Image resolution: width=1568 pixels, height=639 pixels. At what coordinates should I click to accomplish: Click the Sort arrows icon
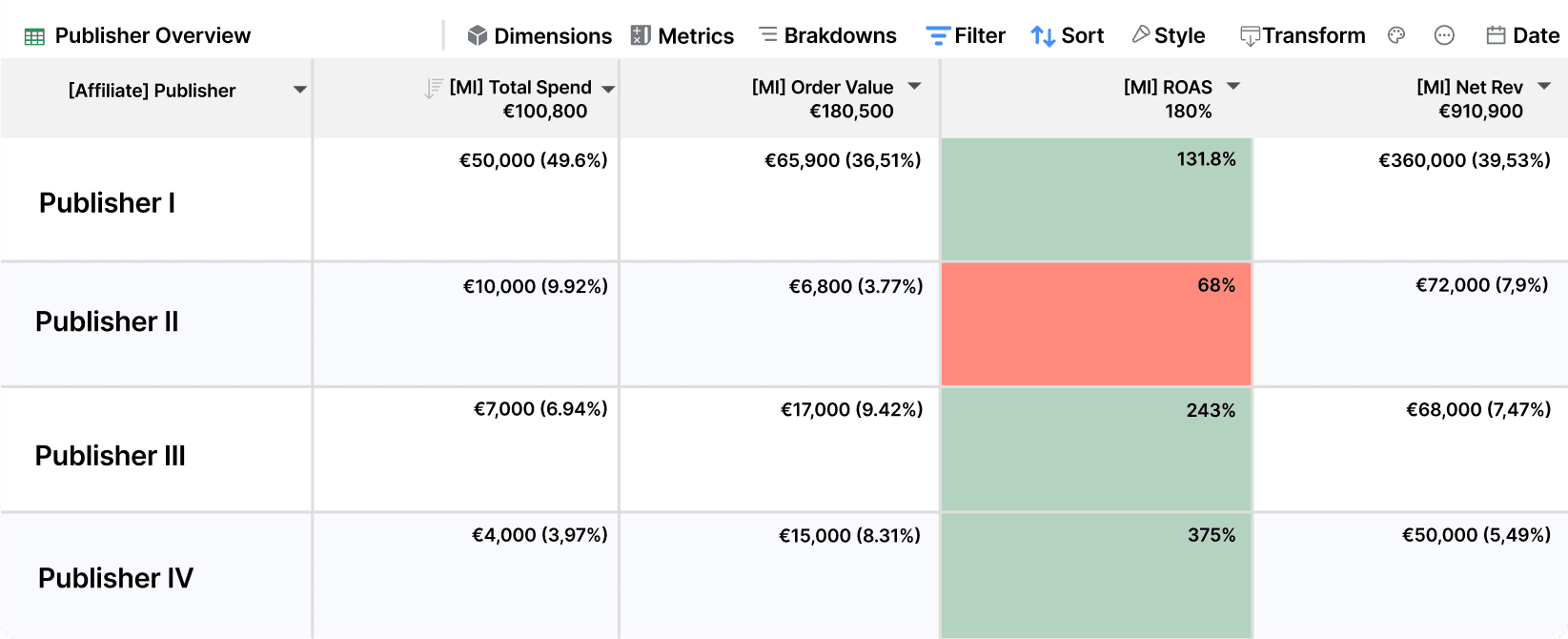pyautogui.click(x=1043, y=36)
